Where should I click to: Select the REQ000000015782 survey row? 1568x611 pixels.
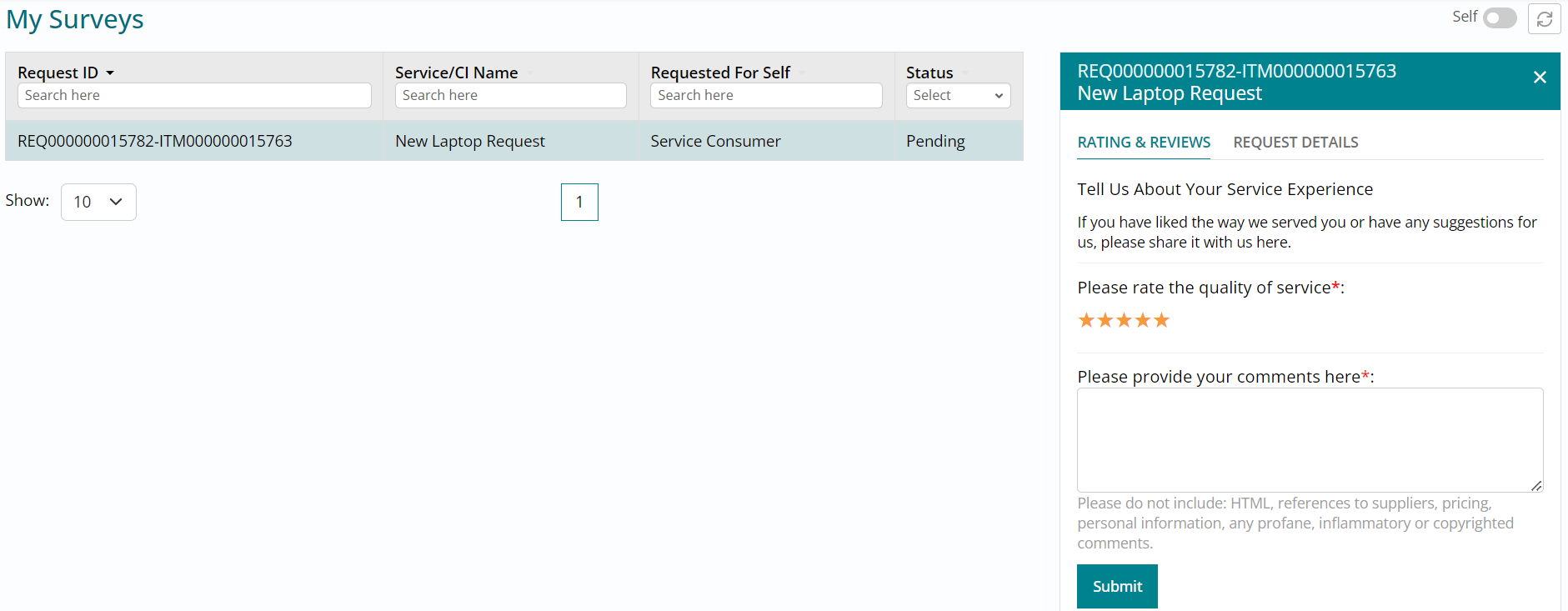click(x=155, y=141)
